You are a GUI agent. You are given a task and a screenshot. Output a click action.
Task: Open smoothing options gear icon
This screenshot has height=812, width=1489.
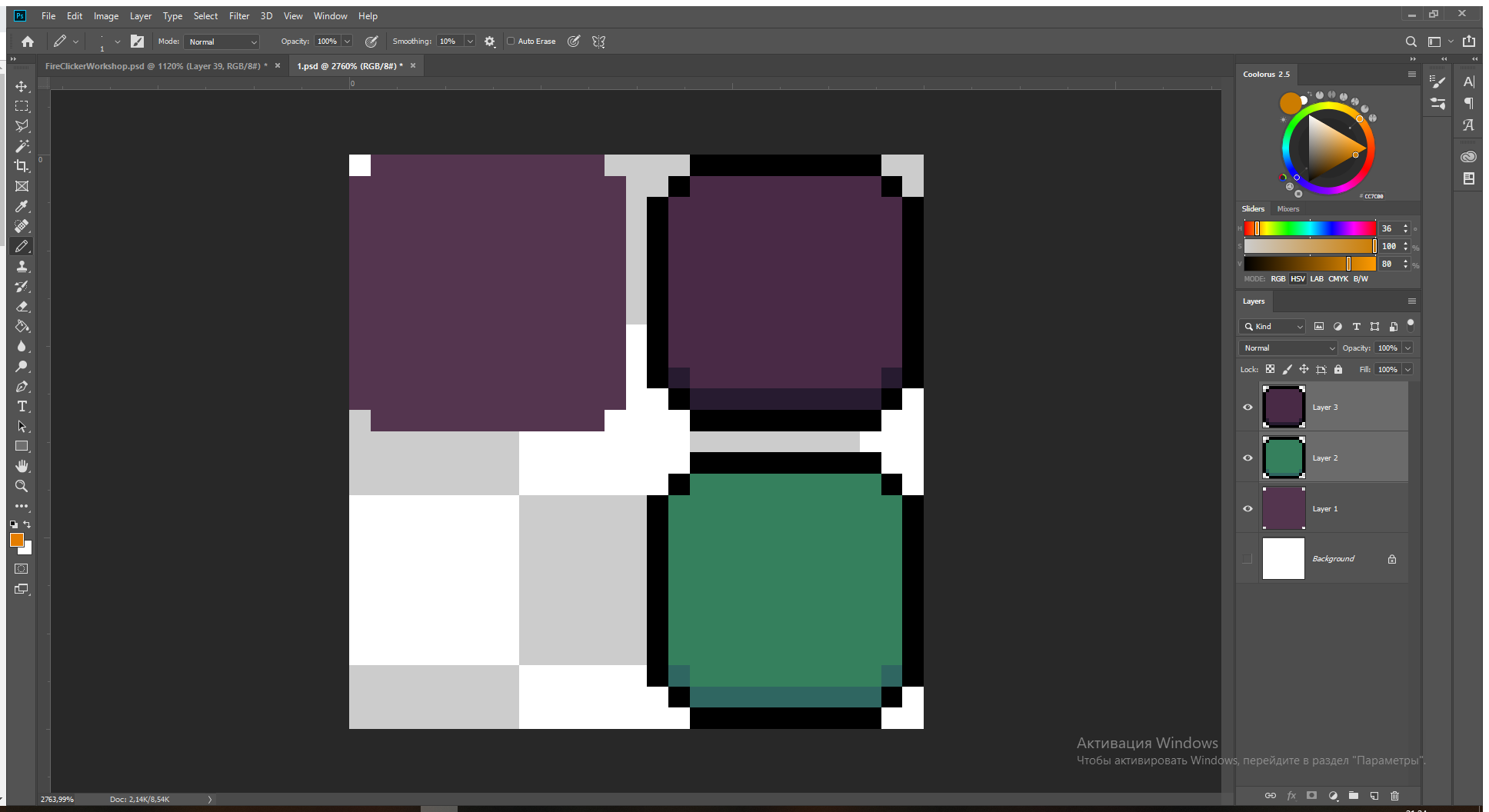pyautogui.click(x=490, y=42)
